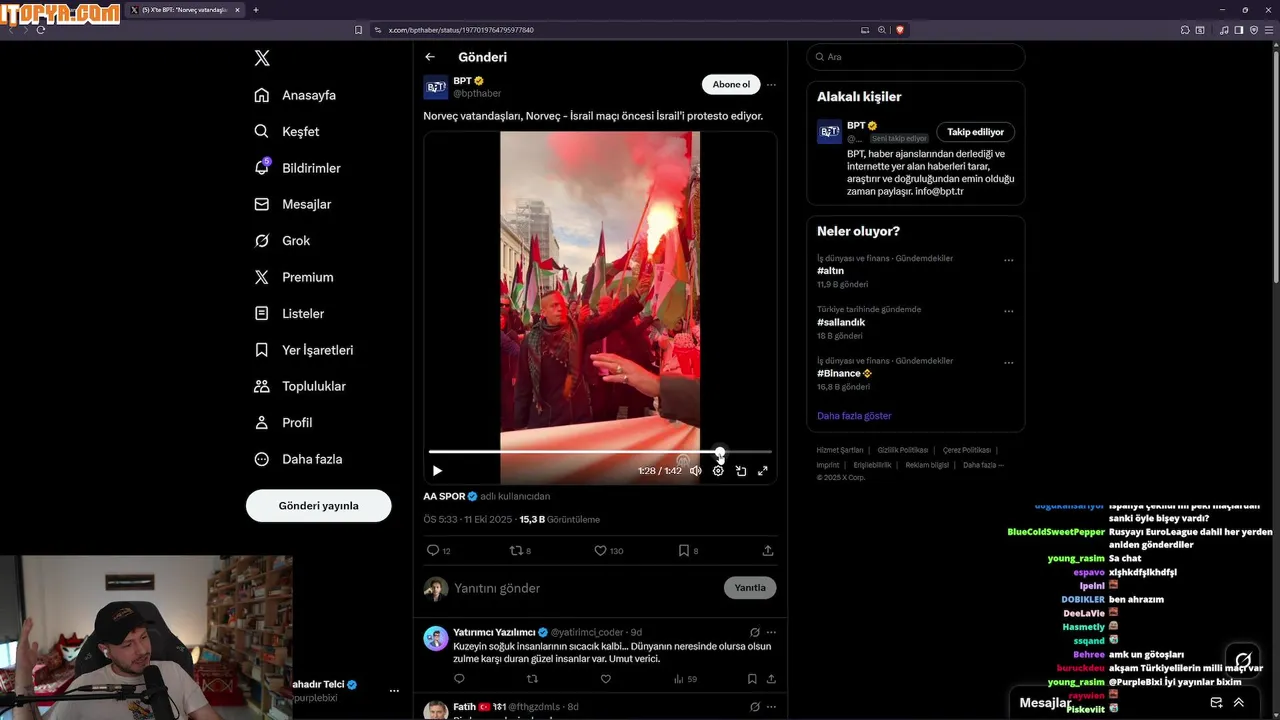1280x720 pixels.
Task: Open Yatırımcı Yazılımcı profile name
Action: [494, 632]
